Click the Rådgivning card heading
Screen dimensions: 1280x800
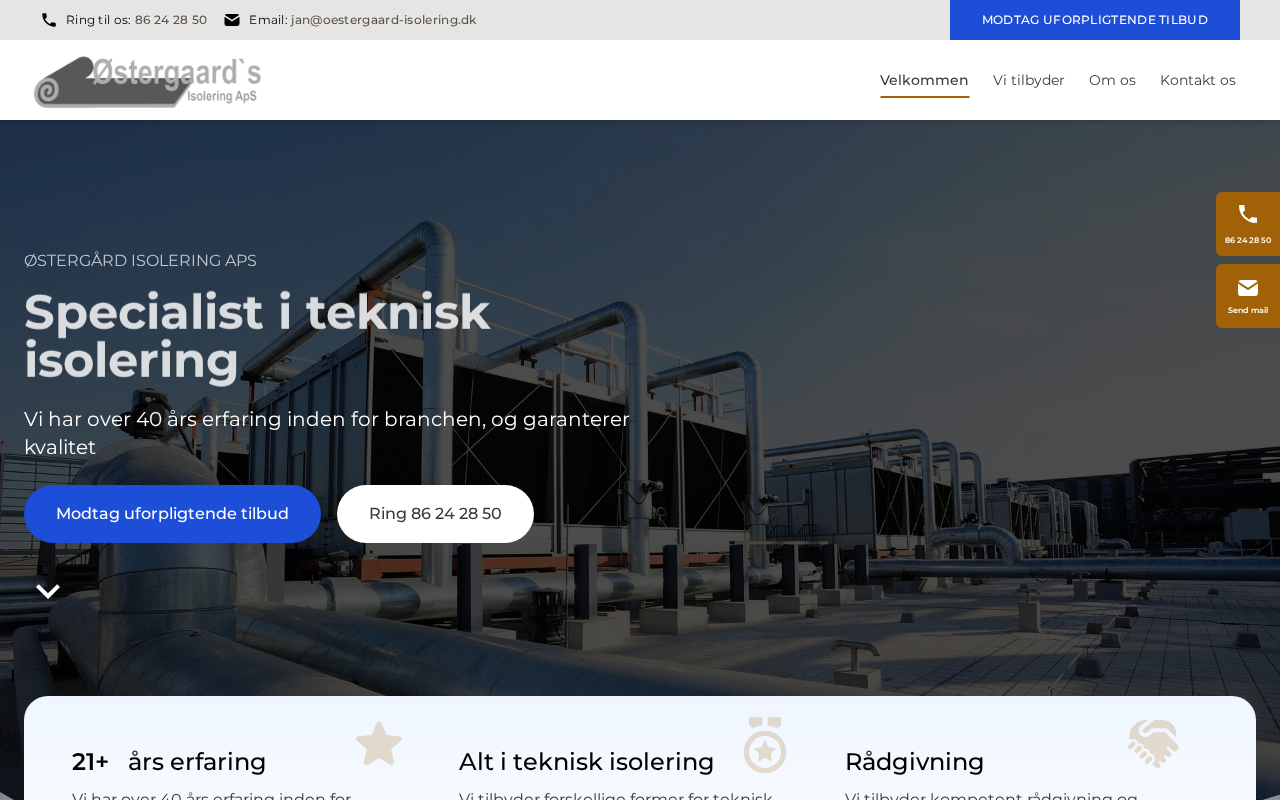914,762
